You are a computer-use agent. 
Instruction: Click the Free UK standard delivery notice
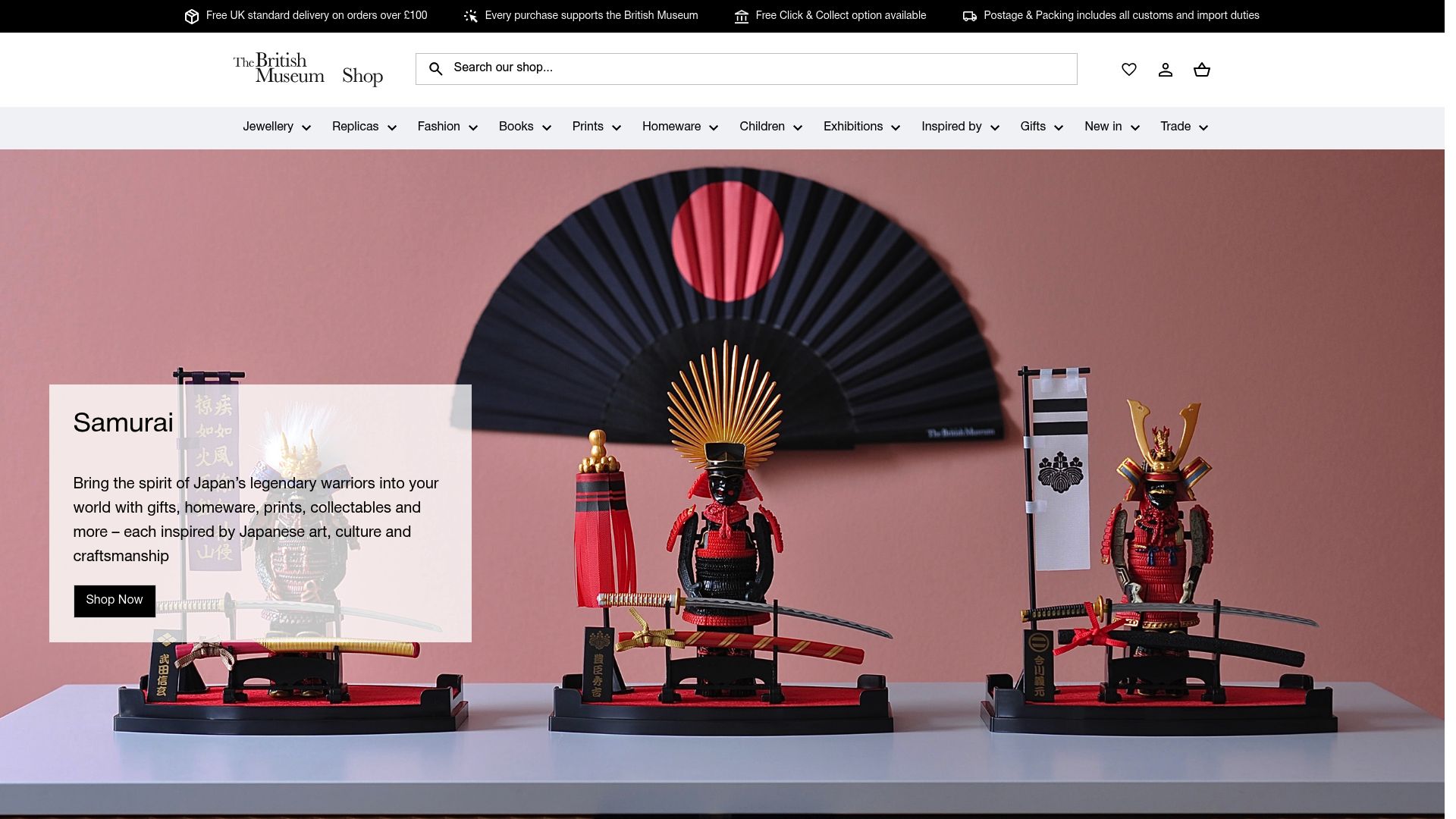click(x=316, y=16)
